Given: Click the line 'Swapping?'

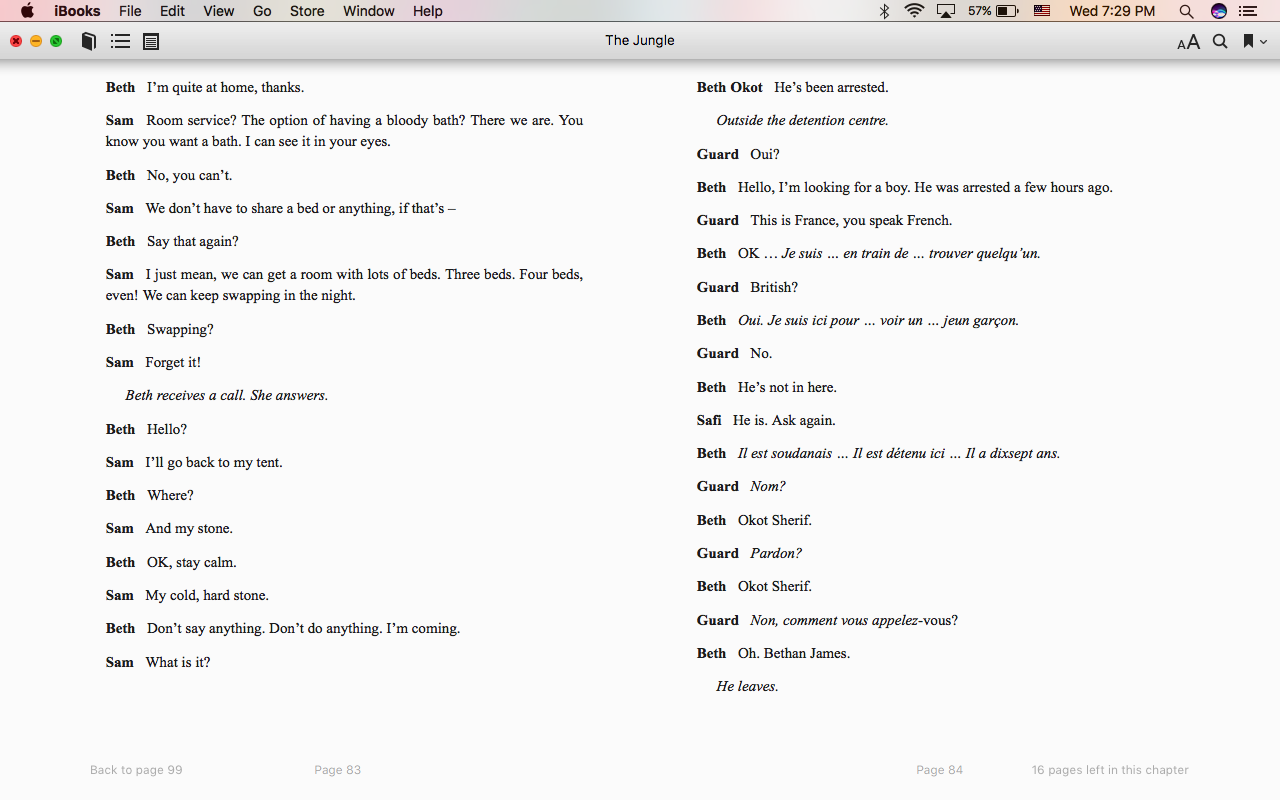Looking at the screenshot, I should tap(180, 330).
